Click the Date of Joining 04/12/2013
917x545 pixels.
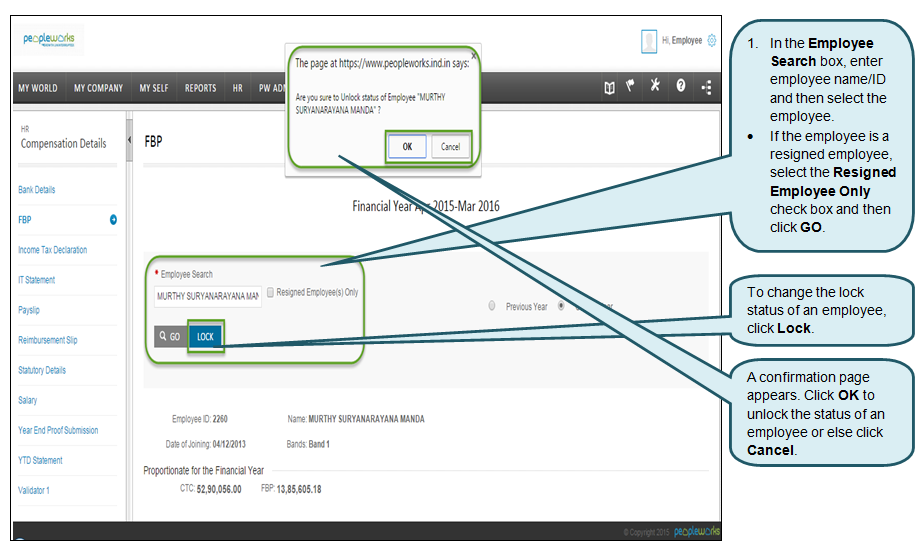229,444
